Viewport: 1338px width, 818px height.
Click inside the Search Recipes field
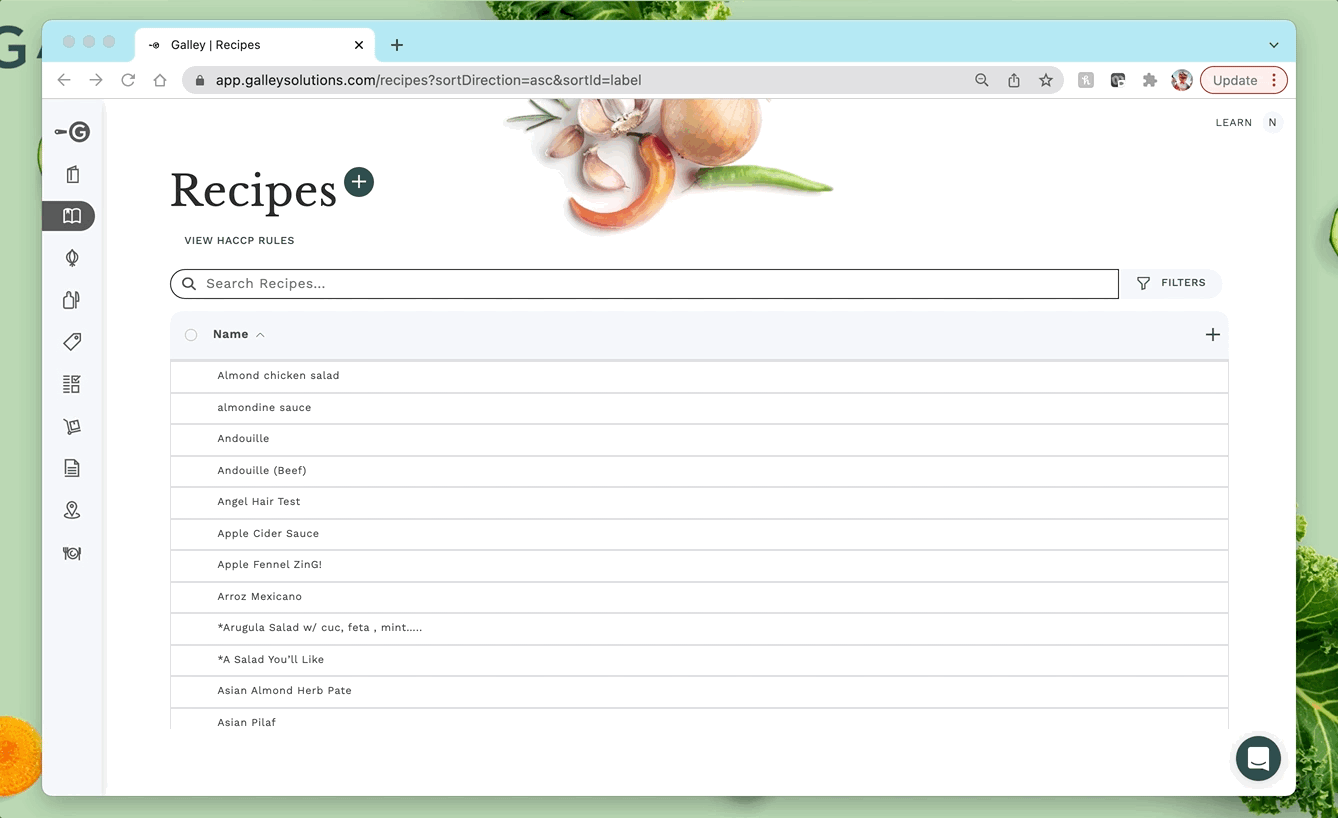coord(643,283)
